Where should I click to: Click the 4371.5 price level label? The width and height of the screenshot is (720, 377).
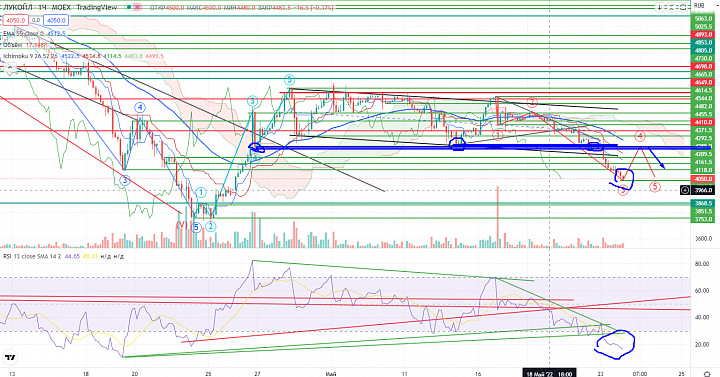703,130
